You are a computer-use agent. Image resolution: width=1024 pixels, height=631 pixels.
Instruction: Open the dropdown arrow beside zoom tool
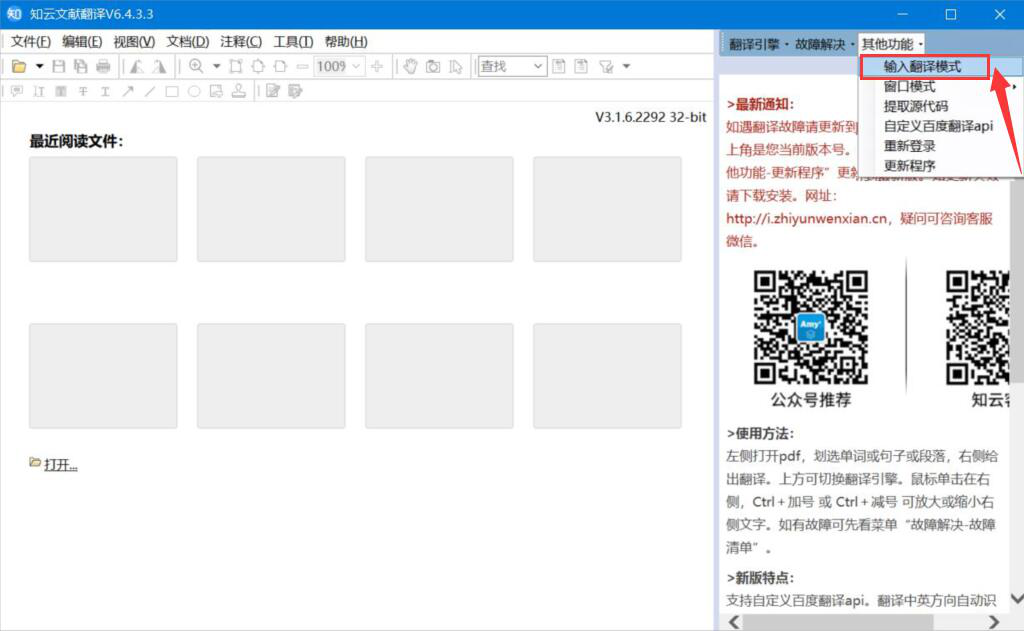pyautogui.click(x=217, y=66)
